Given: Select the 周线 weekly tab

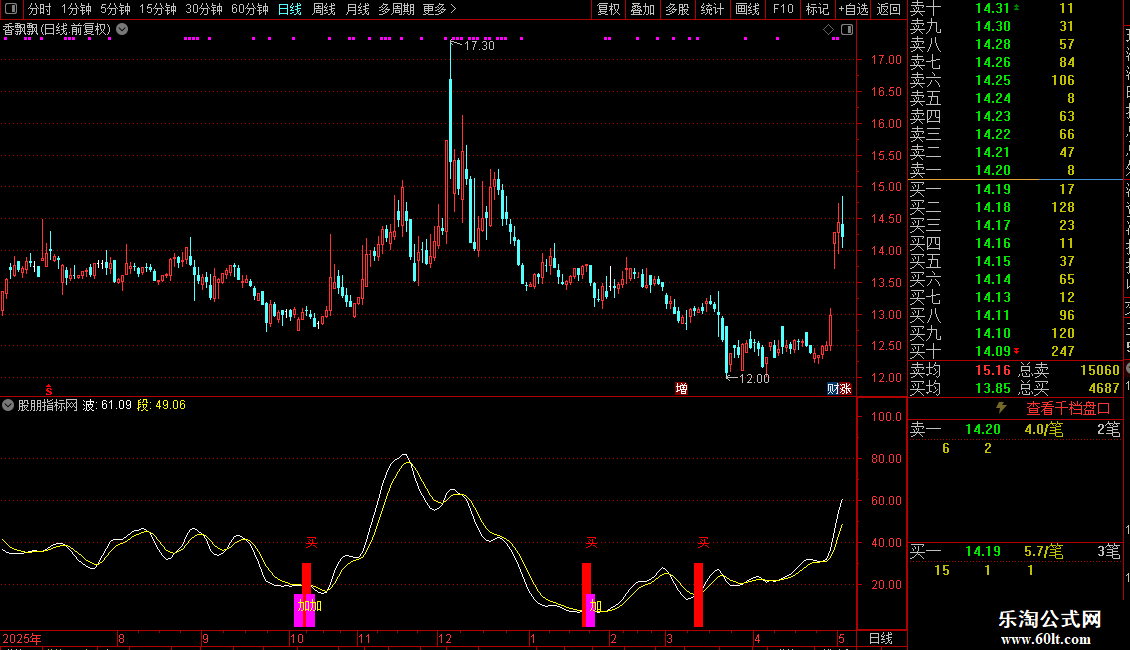Looking at the screenshot, I should point(324,9).
